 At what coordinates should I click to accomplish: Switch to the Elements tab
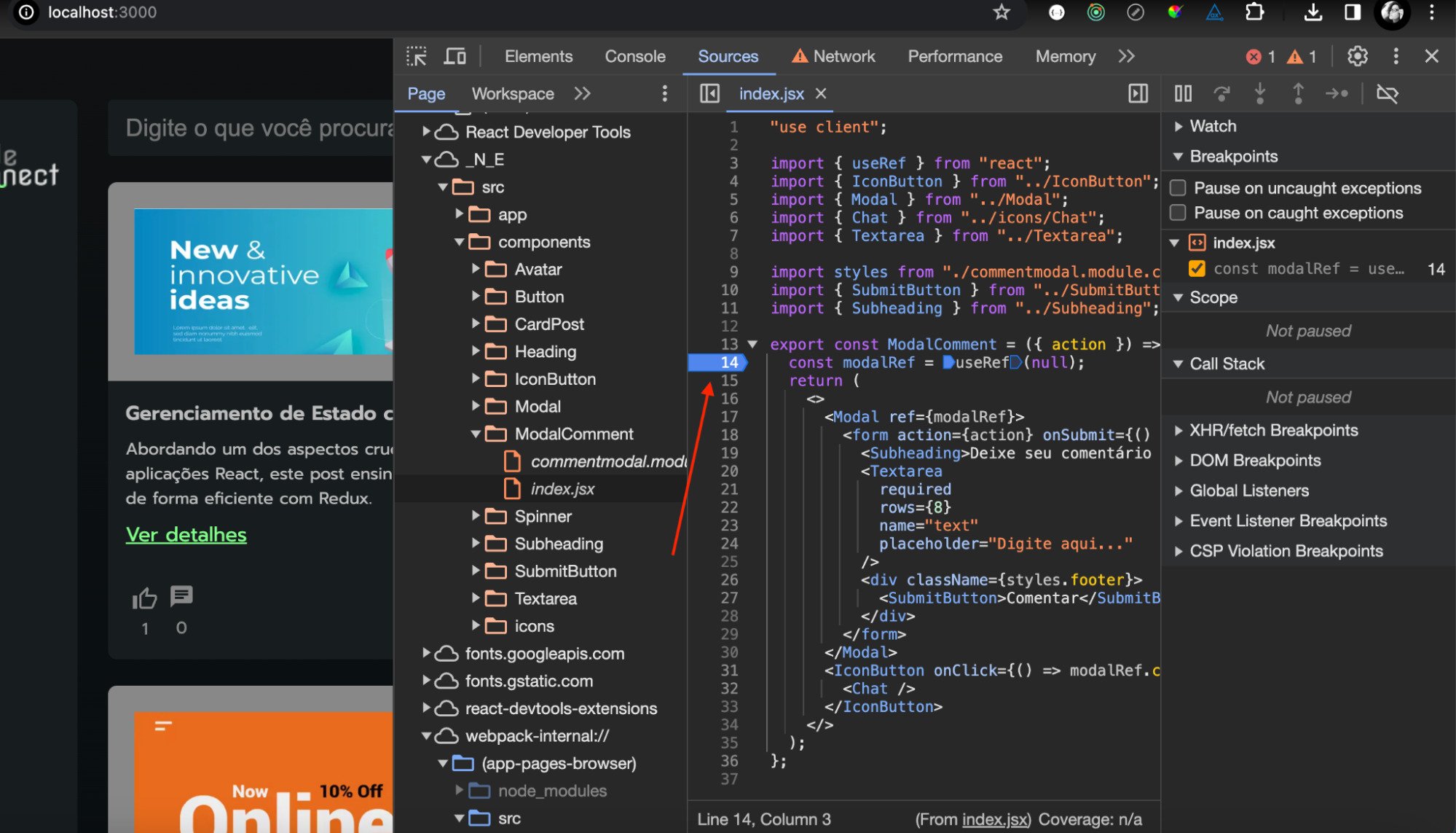point(538,56)
